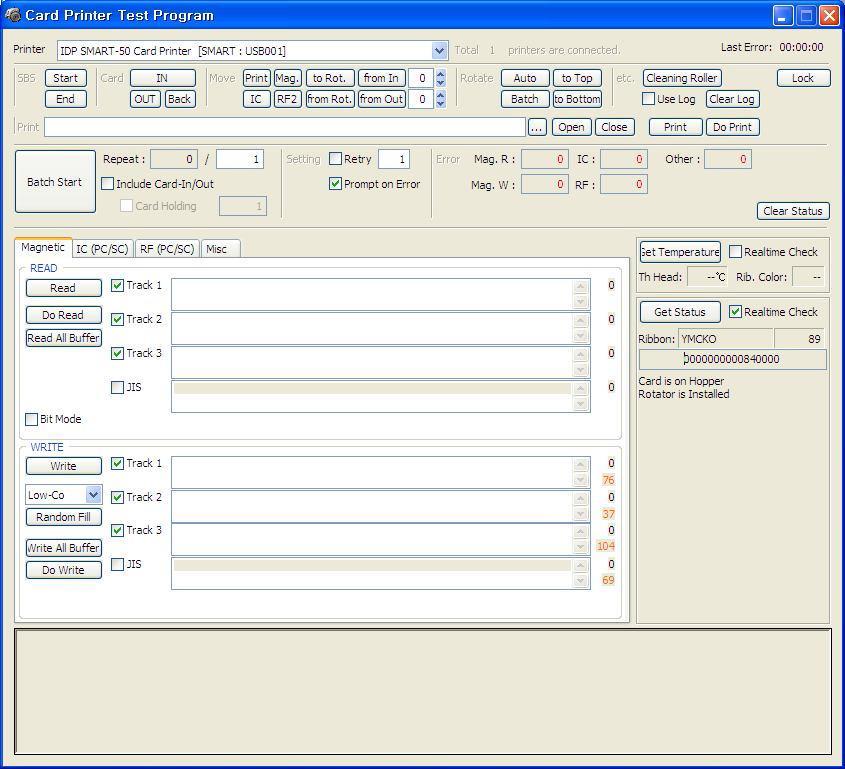Click the Print file path field
The image size is (845, 769).
click(x=285, y=127)
